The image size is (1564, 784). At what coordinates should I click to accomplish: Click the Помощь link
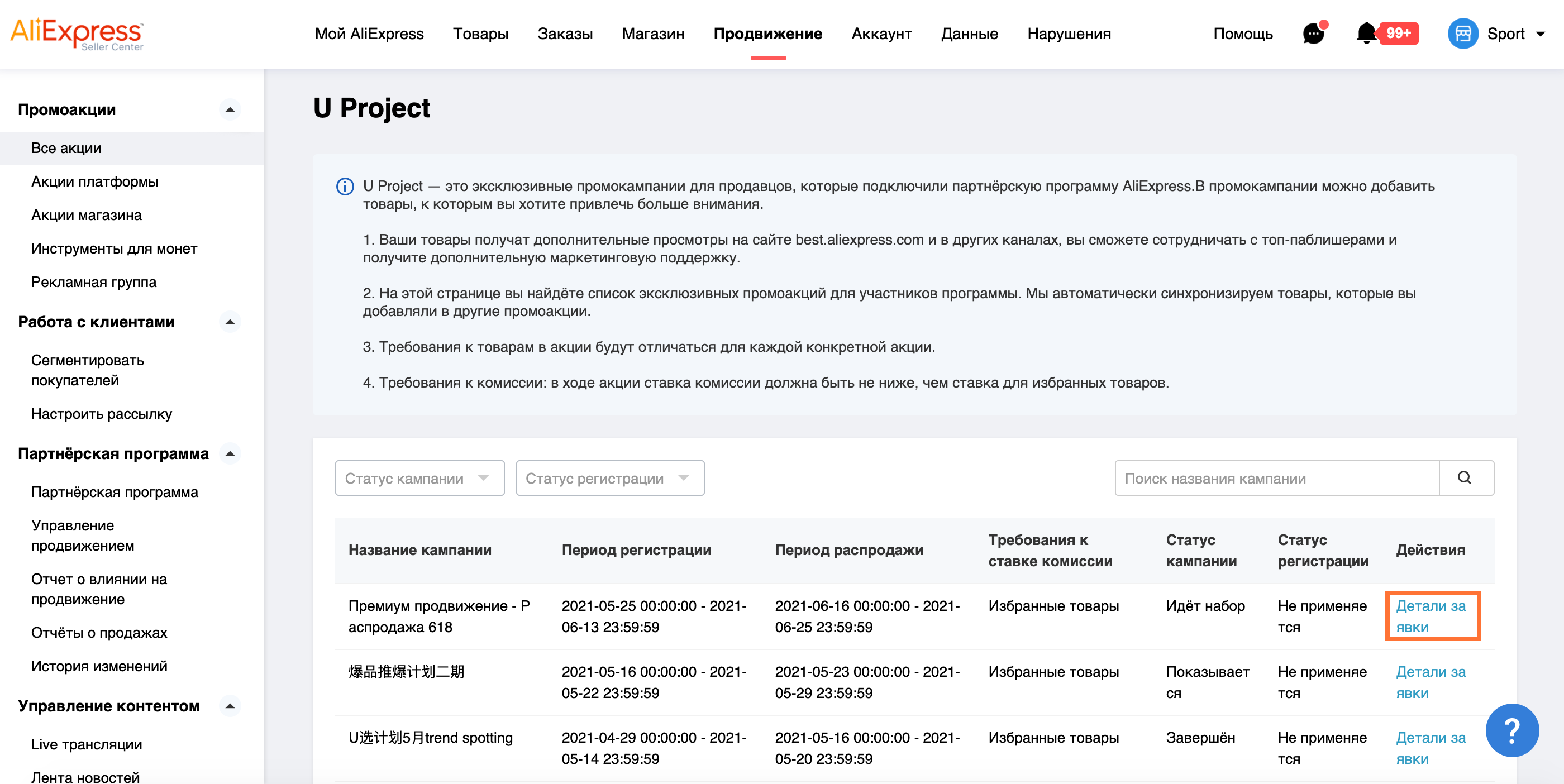click(x=1242, y=34)
